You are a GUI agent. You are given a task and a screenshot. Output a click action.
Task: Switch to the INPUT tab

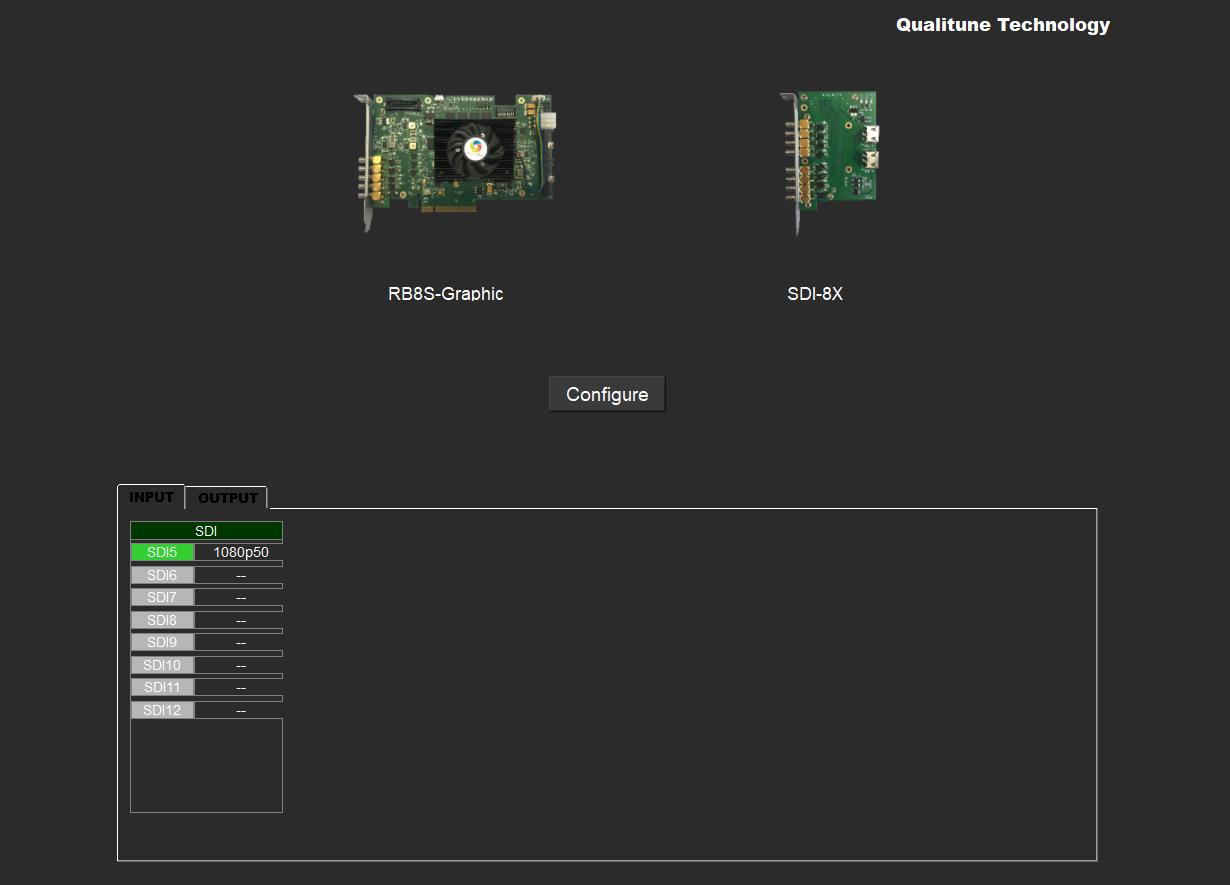coord(151,497)
